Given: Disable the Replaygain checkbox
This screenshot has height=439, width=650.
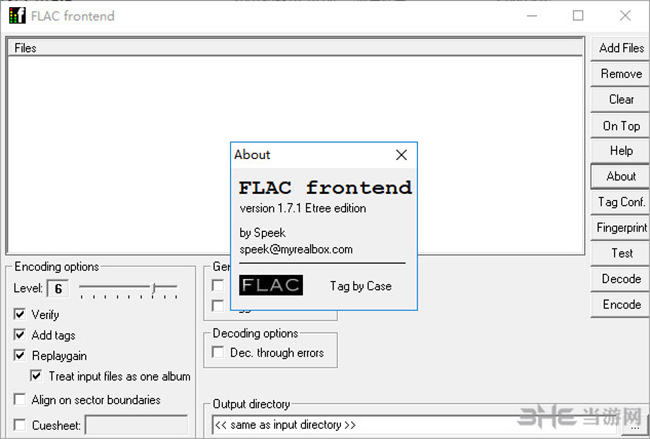Looking at the screenshot, I should (19, 355).
